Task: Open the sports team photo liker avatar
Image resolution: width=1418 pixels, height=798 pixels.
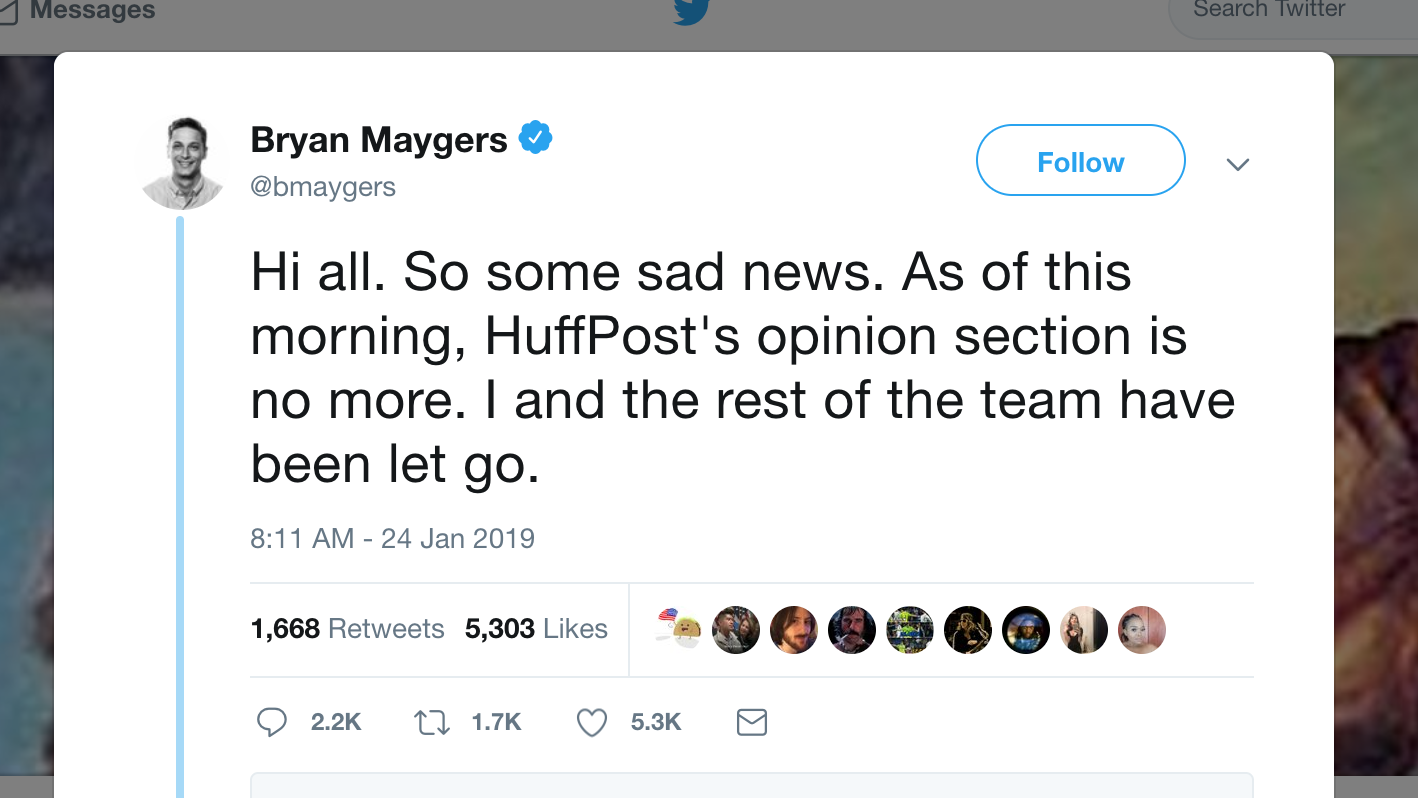Action: 910,630
